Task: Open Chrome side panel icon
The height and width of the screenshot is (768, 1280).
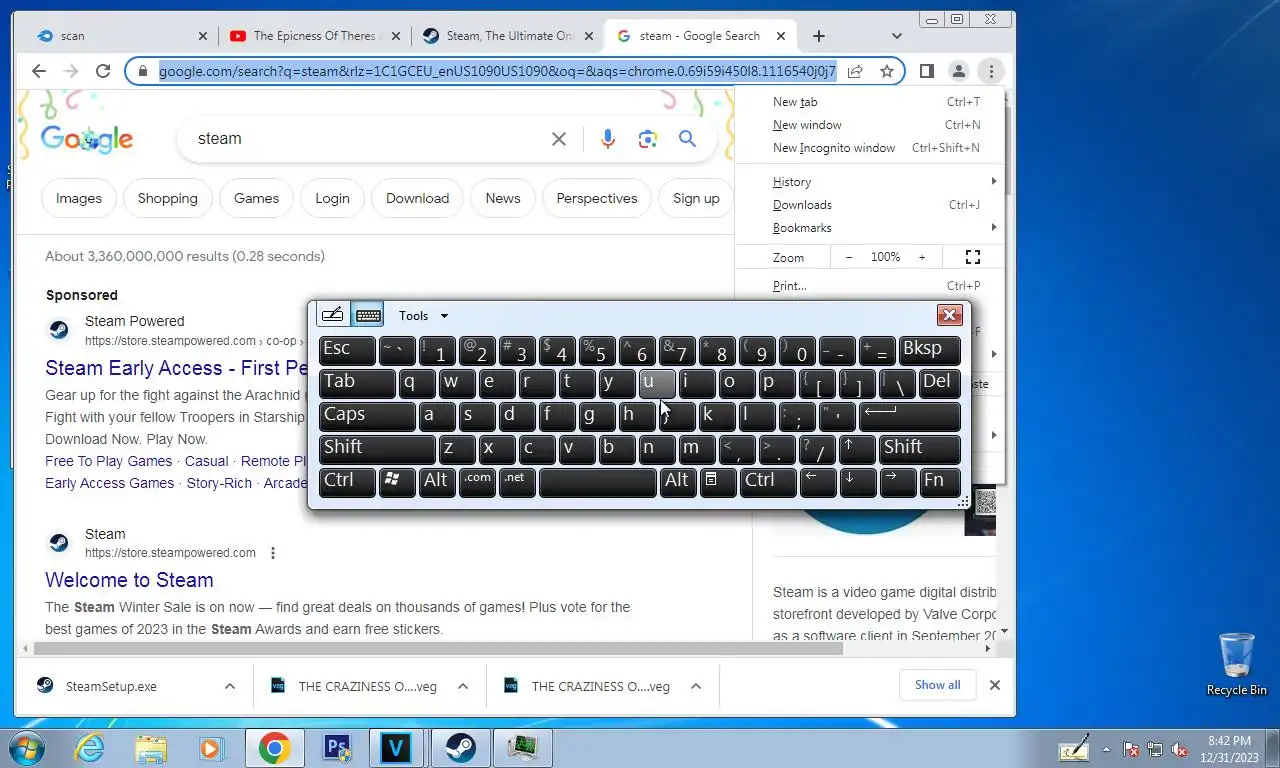Action: tap(927, 71)
